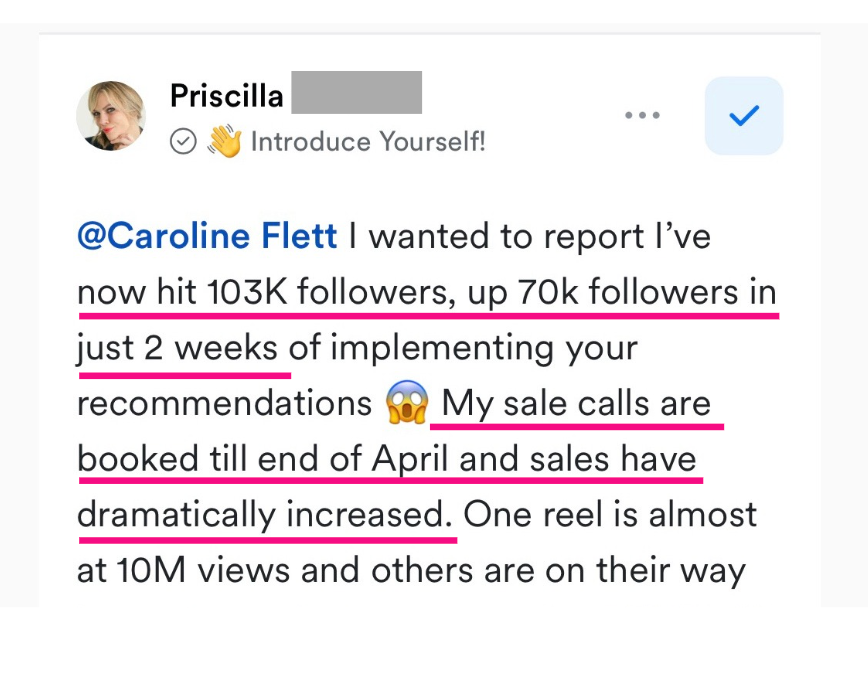Toggle the blue checkmark button
868x688 pixels.
point(743,115)
